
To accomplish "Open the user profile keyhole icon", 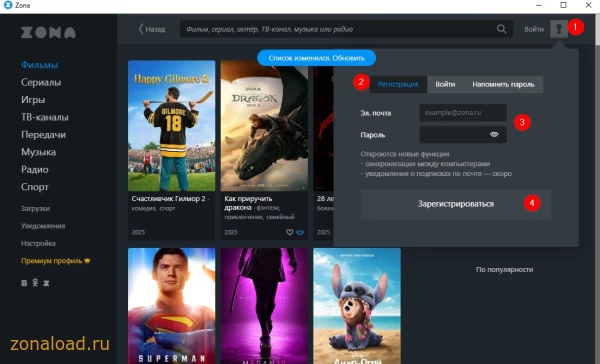I will point(559,29).
